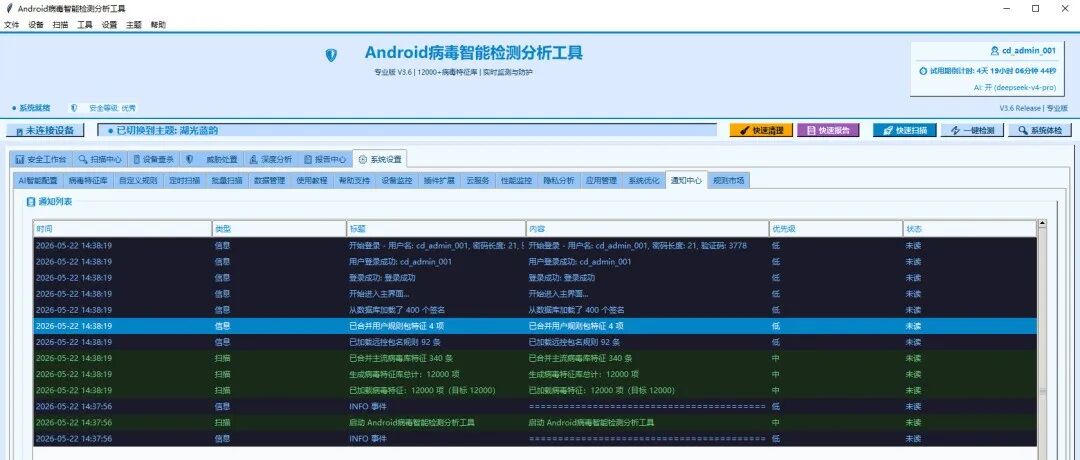Switch to the 定时扫描 sub-tab

coord(185,181)
